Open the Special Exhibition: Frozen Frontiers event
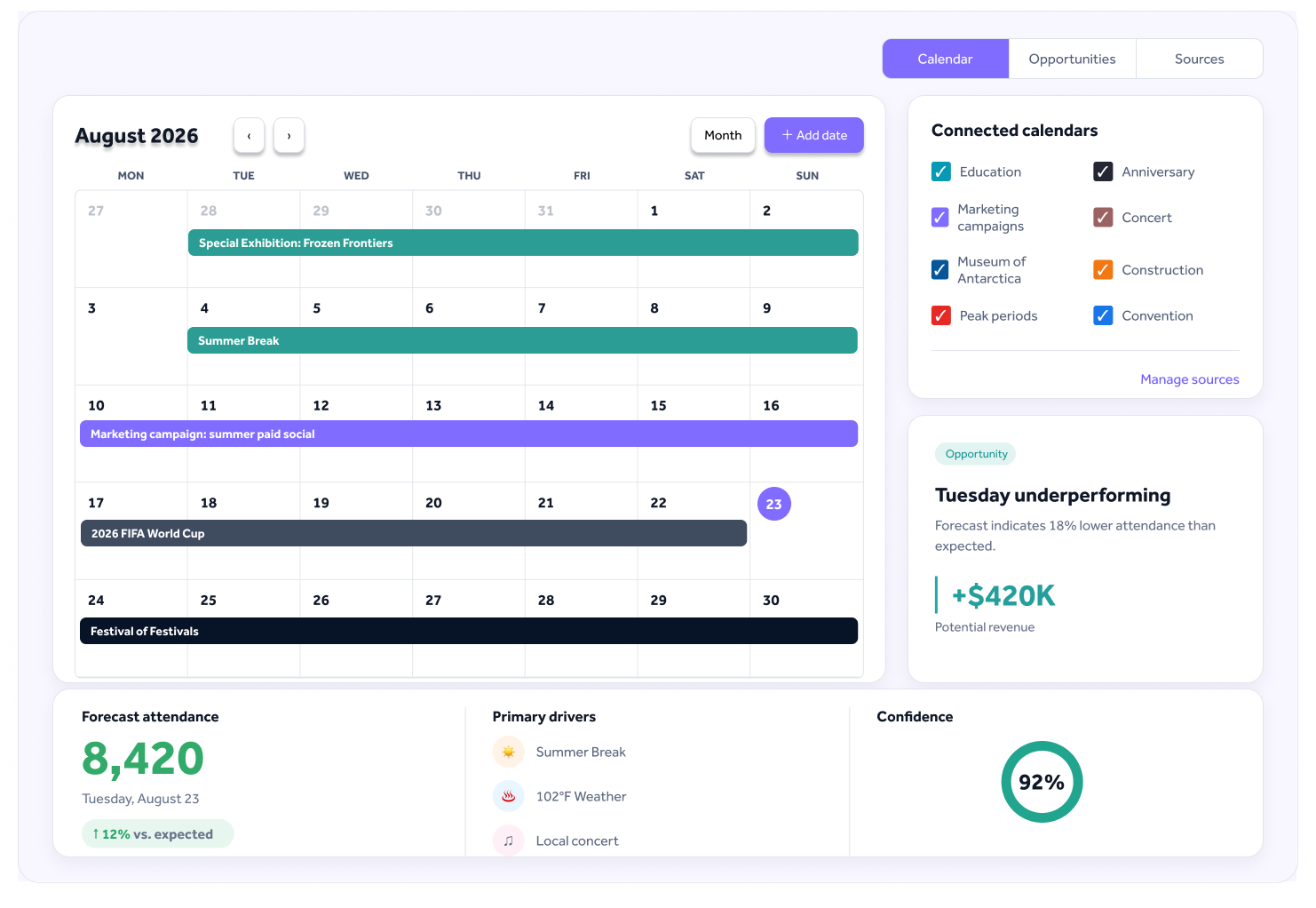This screenshot has width=1316, height=908. point(523,243)
